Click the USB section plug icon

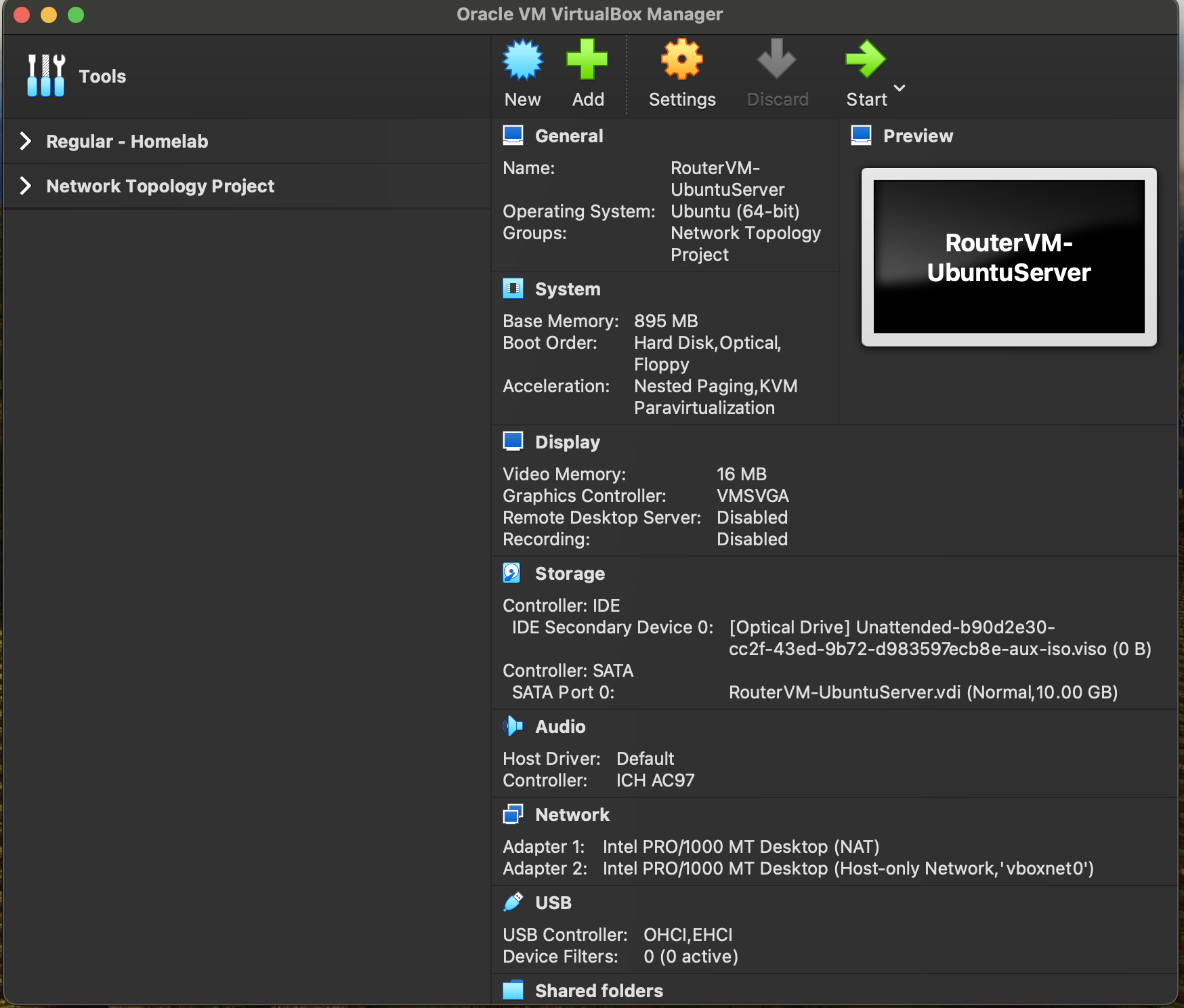513,902
